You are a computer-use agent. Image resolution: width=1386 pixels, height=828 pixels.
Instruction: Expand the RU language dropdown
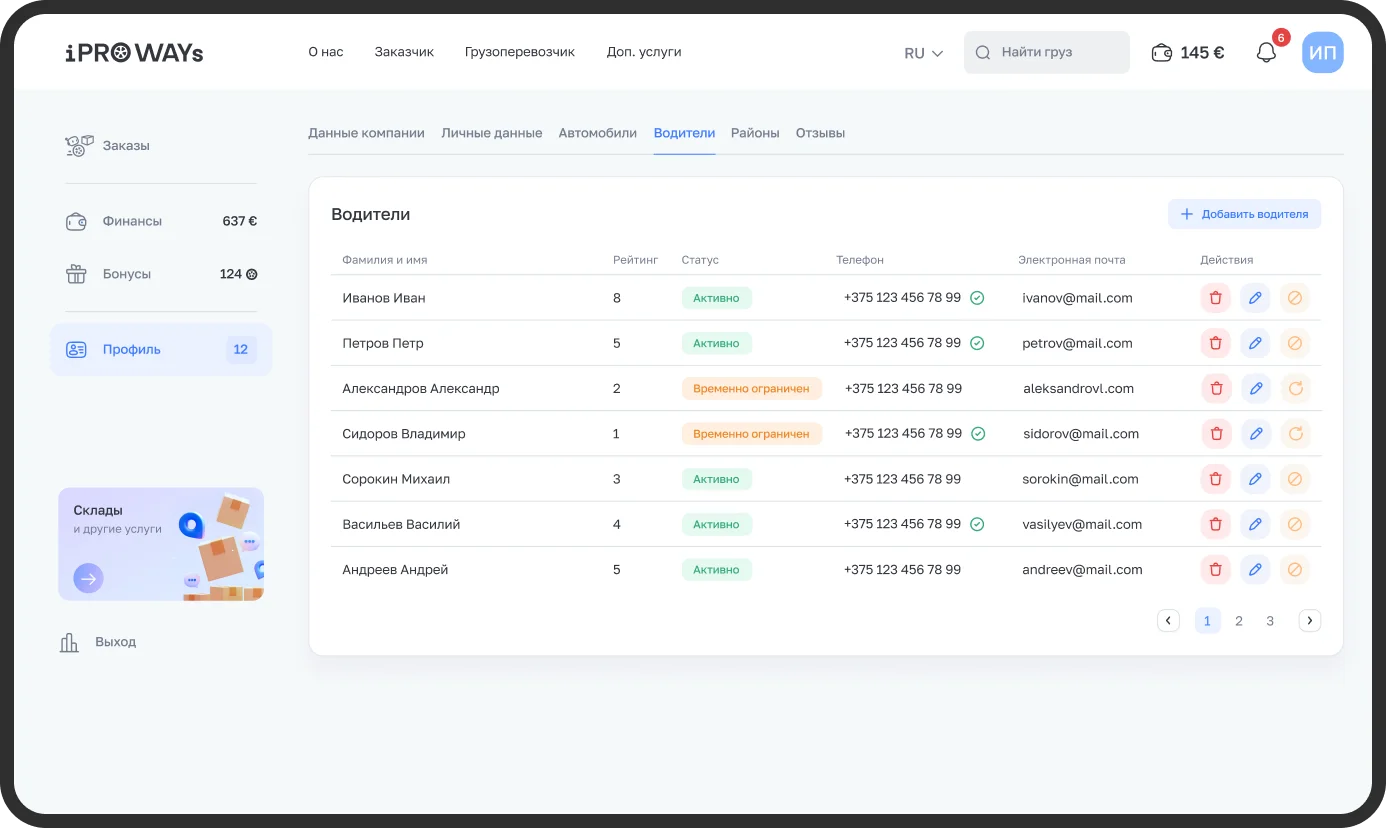tap(923, 53)
